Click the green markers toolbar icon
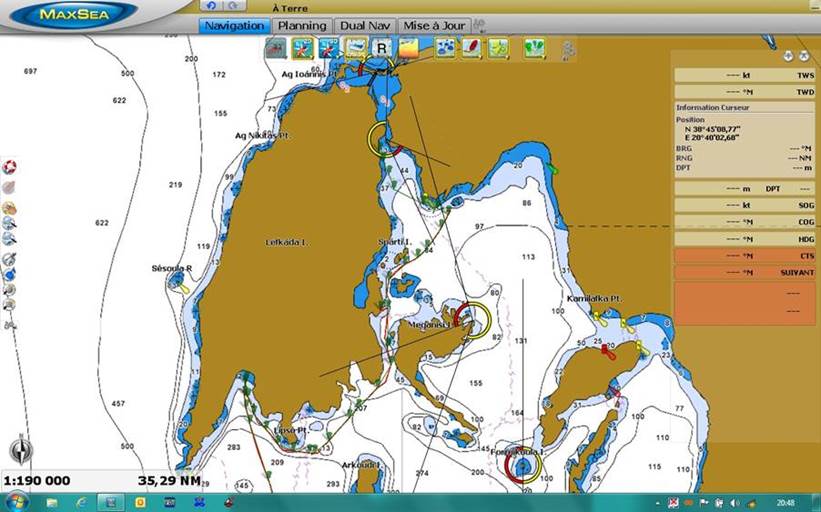Image resolution: width=821 pixels, height=512 pixels. click(x=535, y=47)
